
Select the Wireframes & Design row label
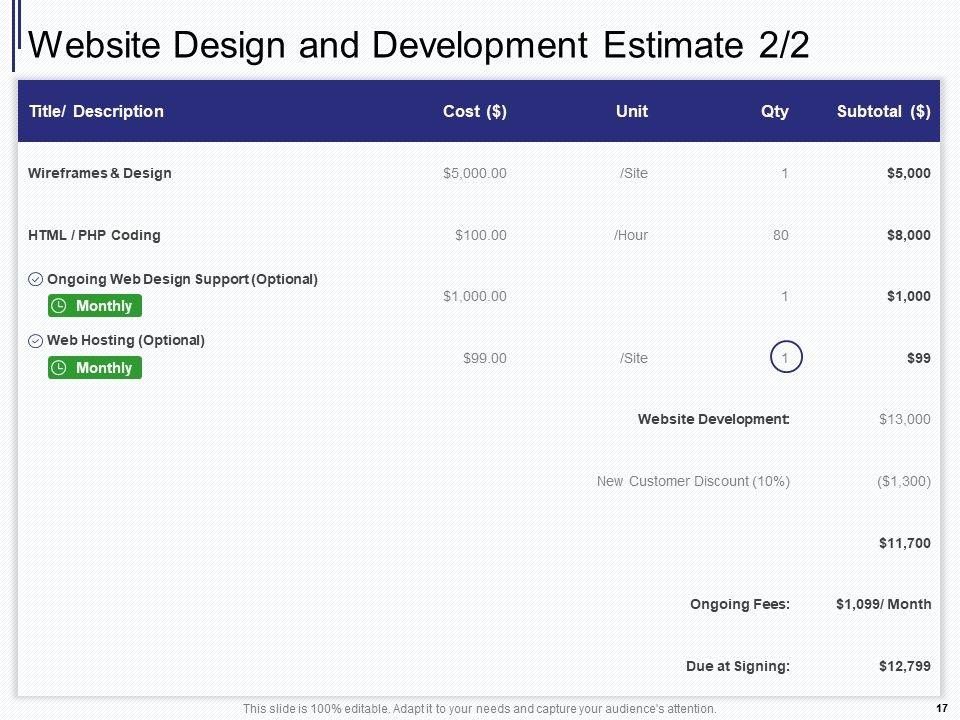[x=99, y=173]
